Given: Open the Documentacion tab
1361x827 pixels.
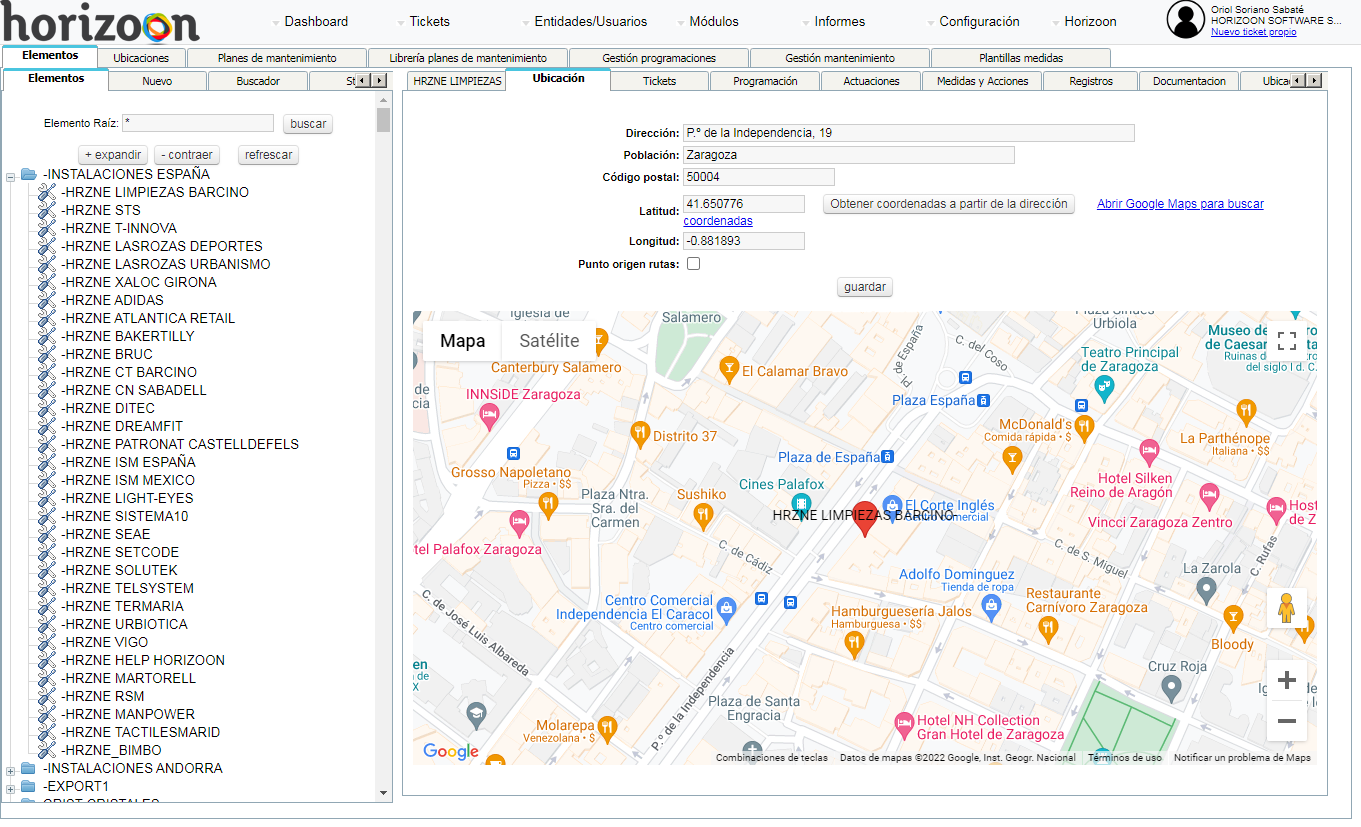Looking at the screenshot, I should (x=1189, y=81).
